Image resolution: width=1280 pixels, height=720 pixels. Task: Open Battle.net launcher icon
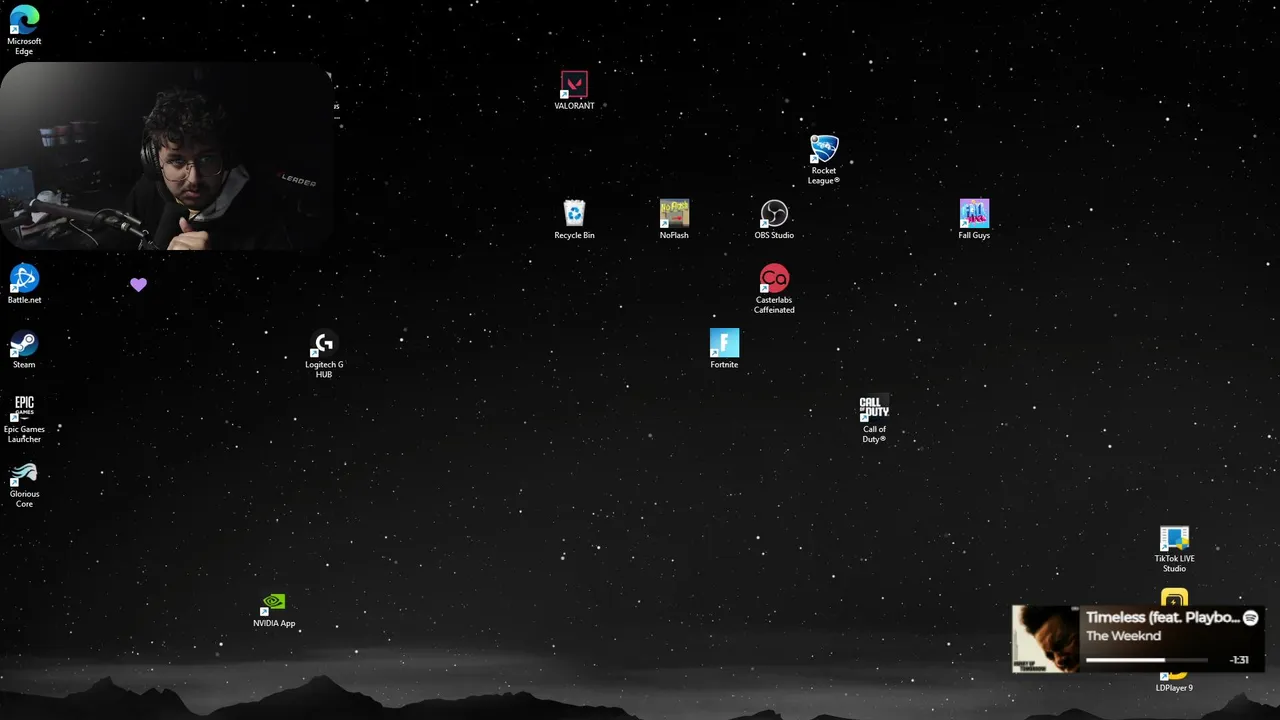pyautogui.click(x=24, y=284)
